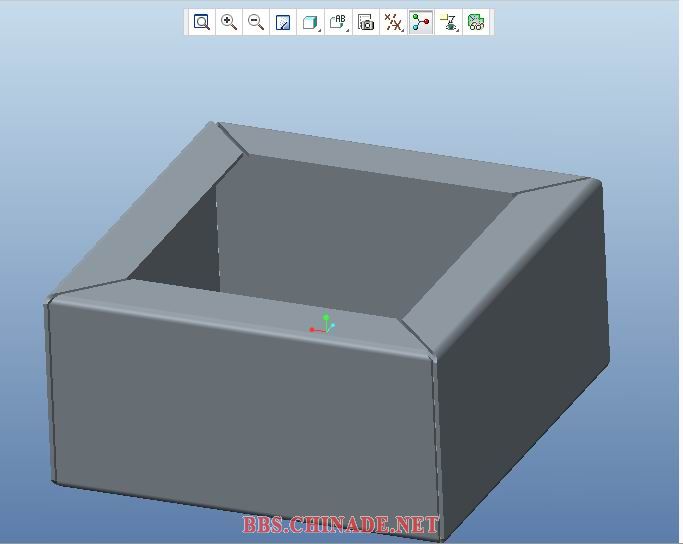Viewport: 683px width, 544px height.
Task: Open the Annotation Display dropdown
Action: 448,22
